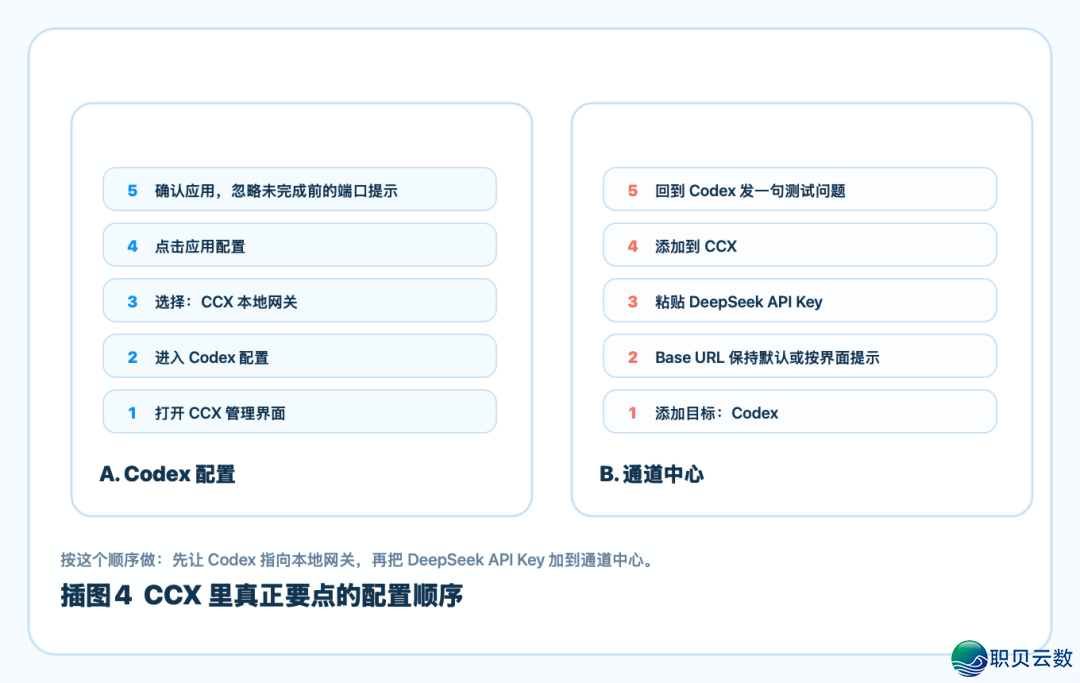Open the '进入 Codex 配置' step row
Viewport: 1080px width, 683px height.
tap(300, 357)
